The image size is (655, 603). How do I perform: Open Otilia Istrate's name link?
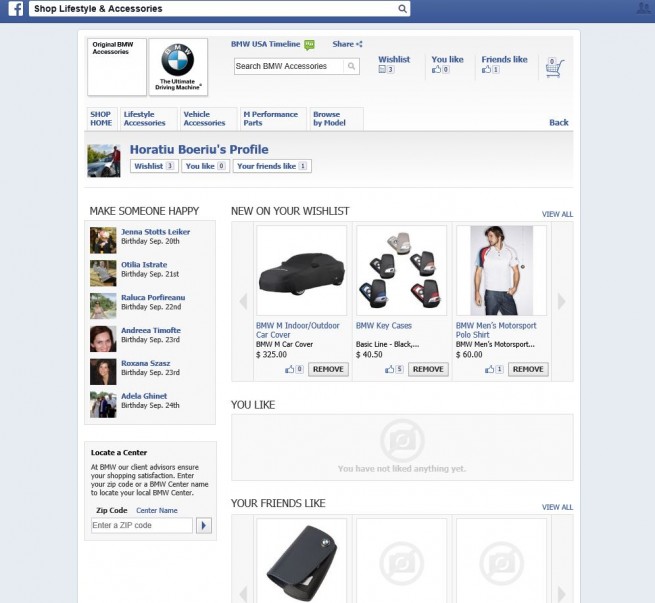coord(144,265)
